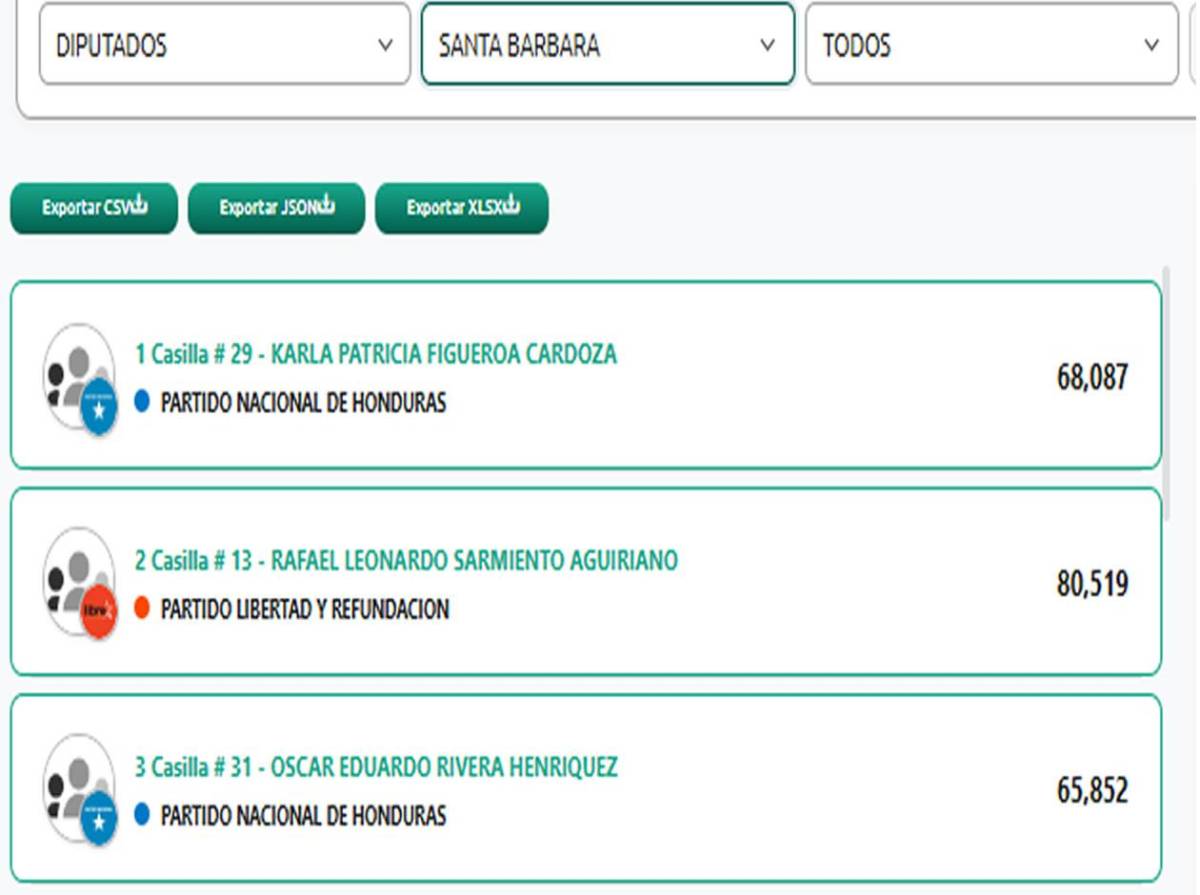Screen dimensions: 1200x895
Task: Select Oscar Eduardo Rivera Henriquez name
Action: tap(376, 767)
